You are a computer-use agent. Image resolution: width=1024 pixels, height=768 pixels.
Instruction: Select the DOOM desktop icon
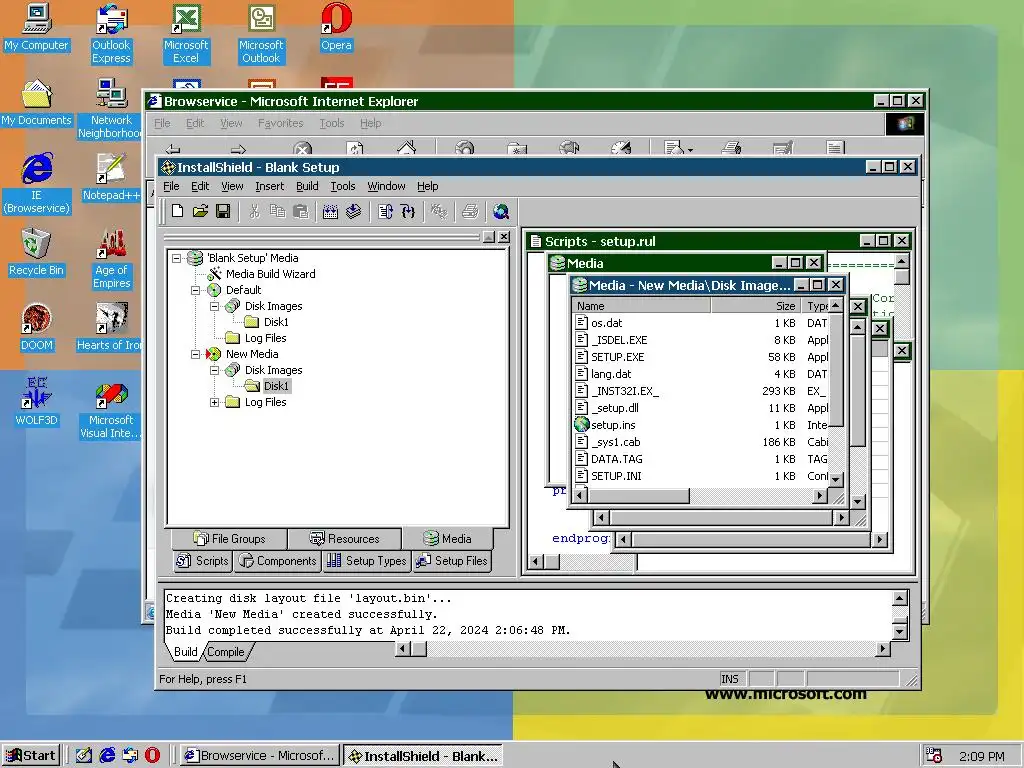point(36,327)
